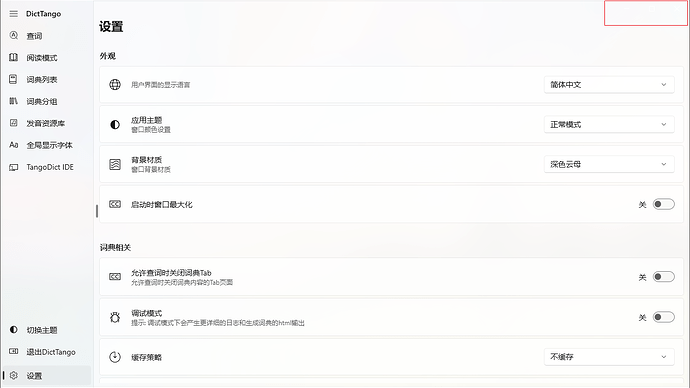This screenshot has height=388, width=690.
Task: Launch TangoDict IDE from the sidebar
Action: point(47,167)
